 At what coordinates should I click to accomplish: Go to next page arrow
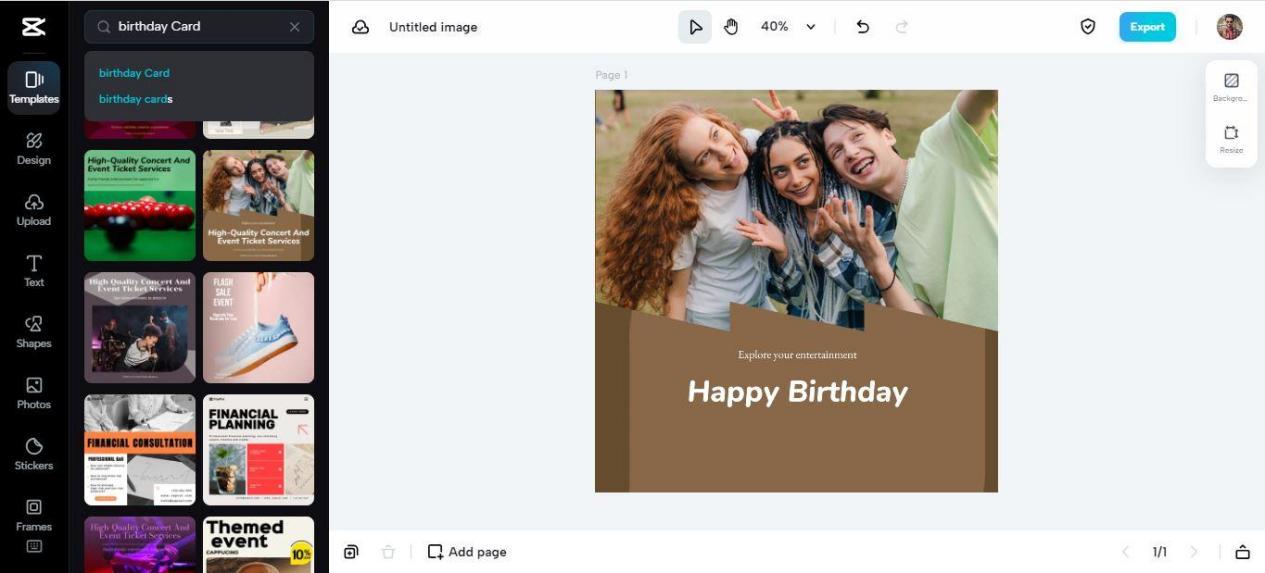pyautogui.click(x=1193, y=552)
